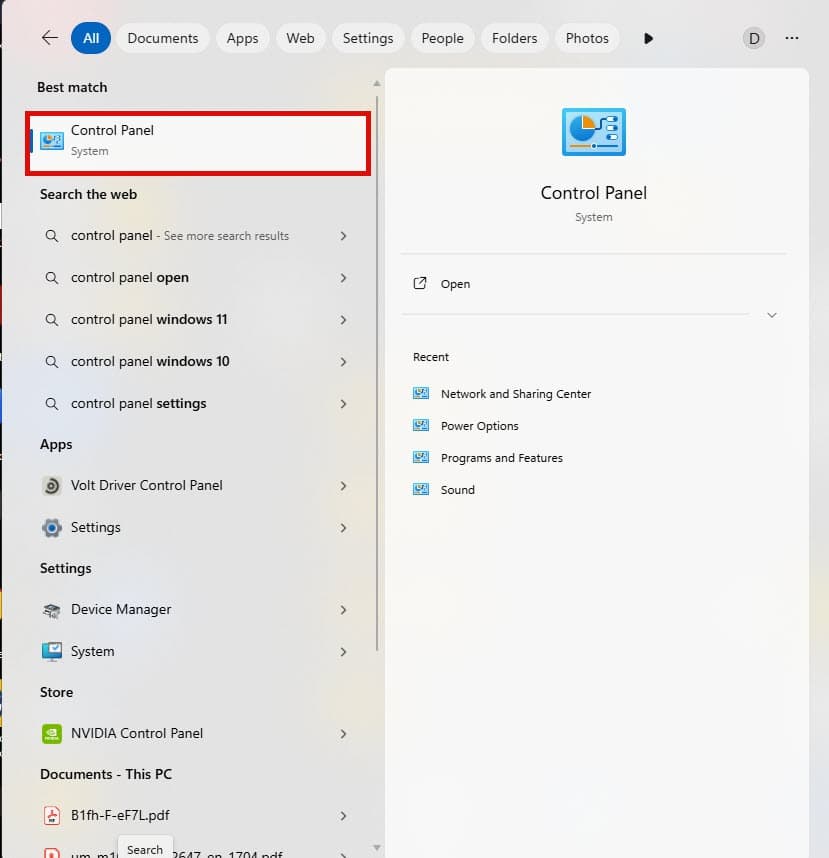Open recent Network and Sharing Center
Image resolution: width=829 pixels, height=858 pixels.
click(x=515, y=394)
